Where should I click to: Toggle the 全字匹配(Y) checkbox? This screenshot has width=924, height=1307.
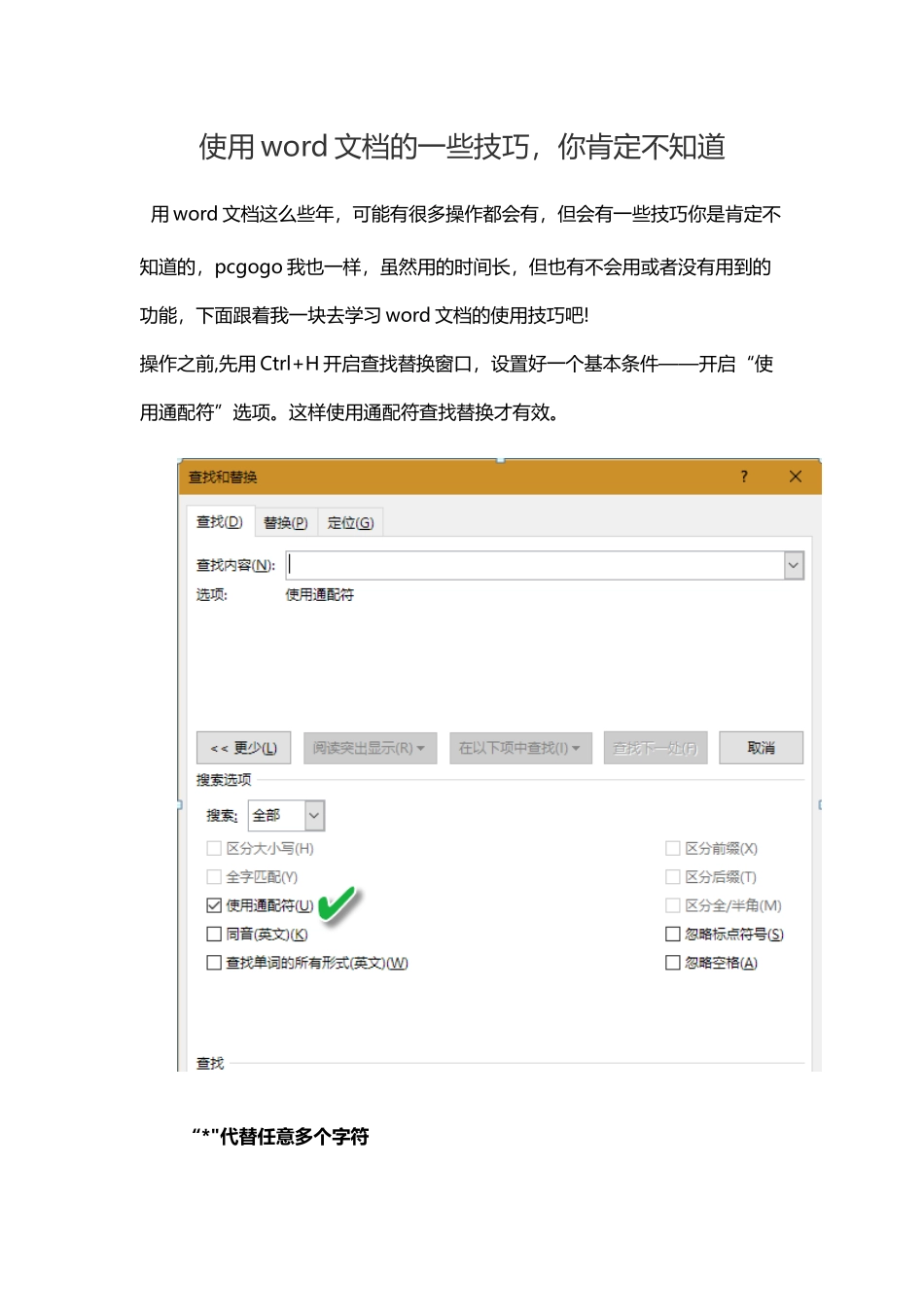(214, 877)
